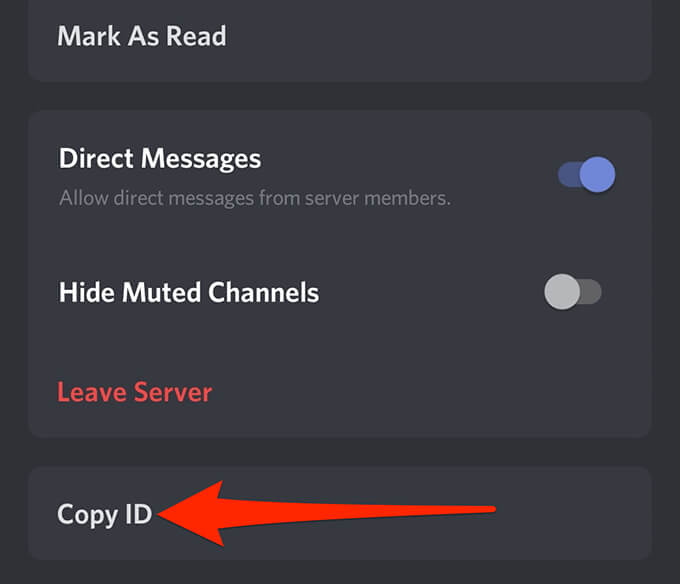Screen dimensions: 680x584
Task: Click the Direct Messages label text
Action: click(x=160, y=159)
